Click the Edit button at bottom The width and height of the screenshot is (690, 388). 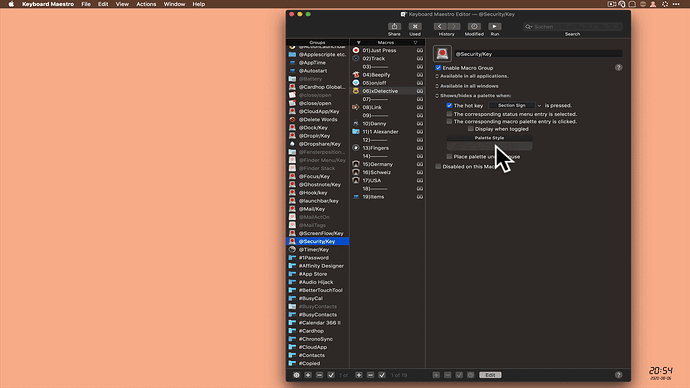pos(490,375)
